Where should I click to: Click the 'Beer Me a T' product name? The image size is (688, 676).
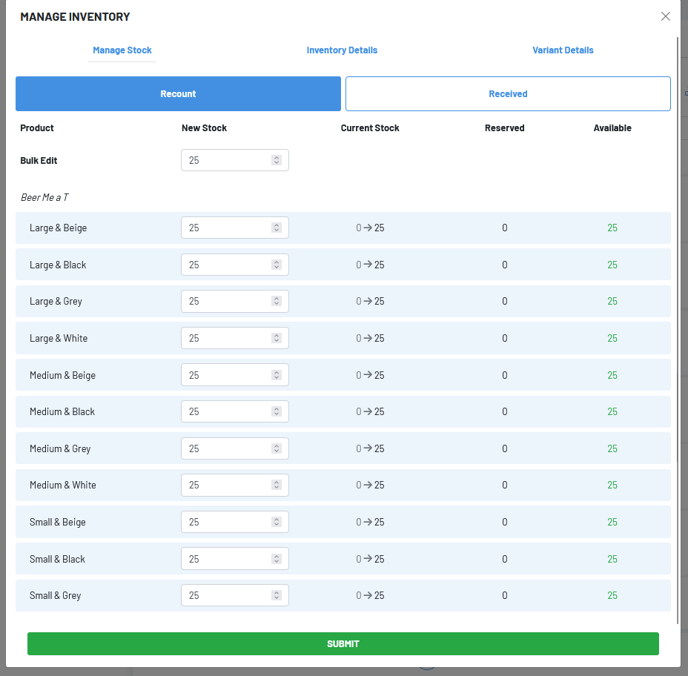tap(44, 197)
